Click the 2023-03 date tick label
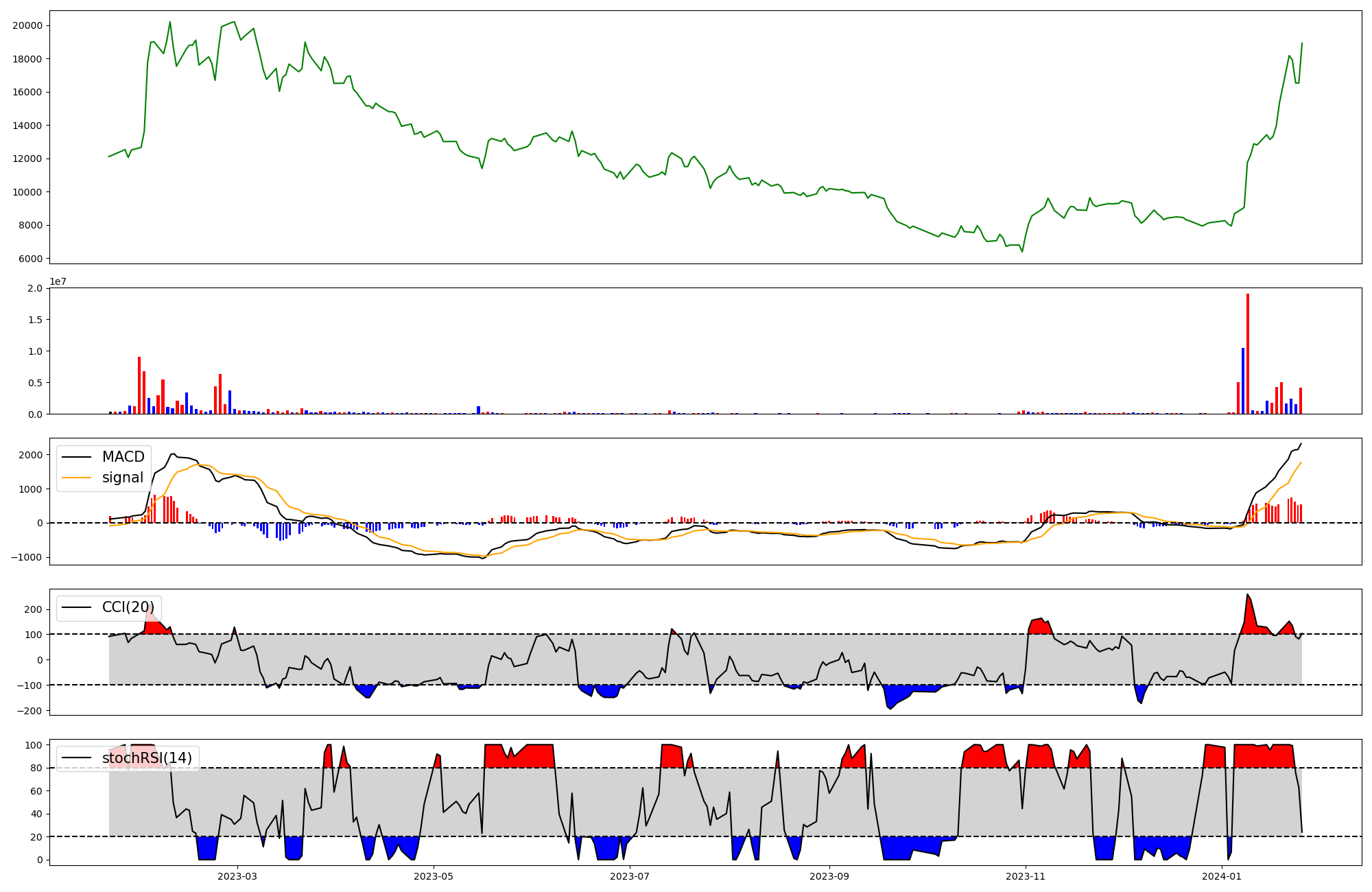 (x=237, y=876)
